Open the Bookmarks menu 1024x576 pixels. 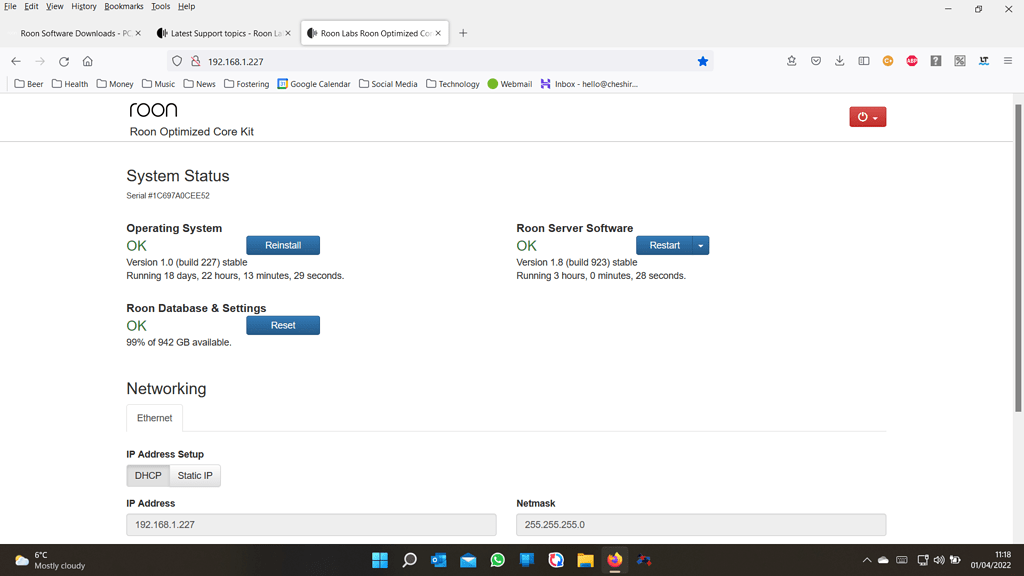click(x=123, y=6)
